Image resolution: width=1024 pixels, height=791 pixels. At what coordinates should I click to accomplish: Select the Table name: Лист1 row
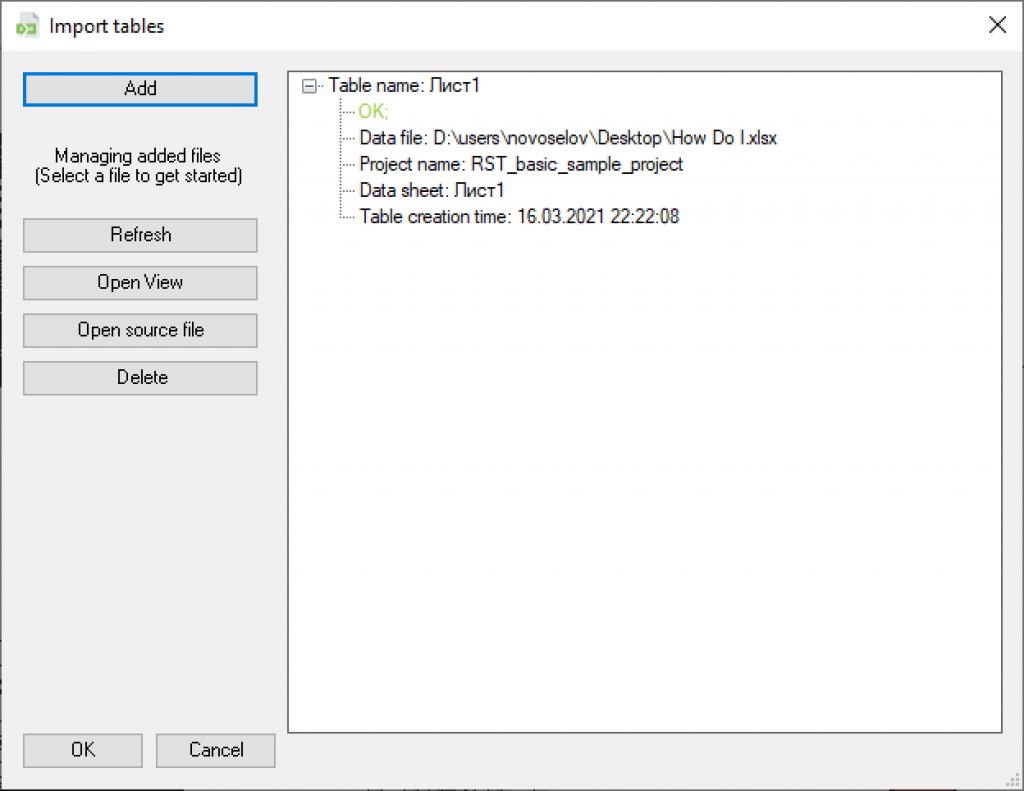(404, 86)
